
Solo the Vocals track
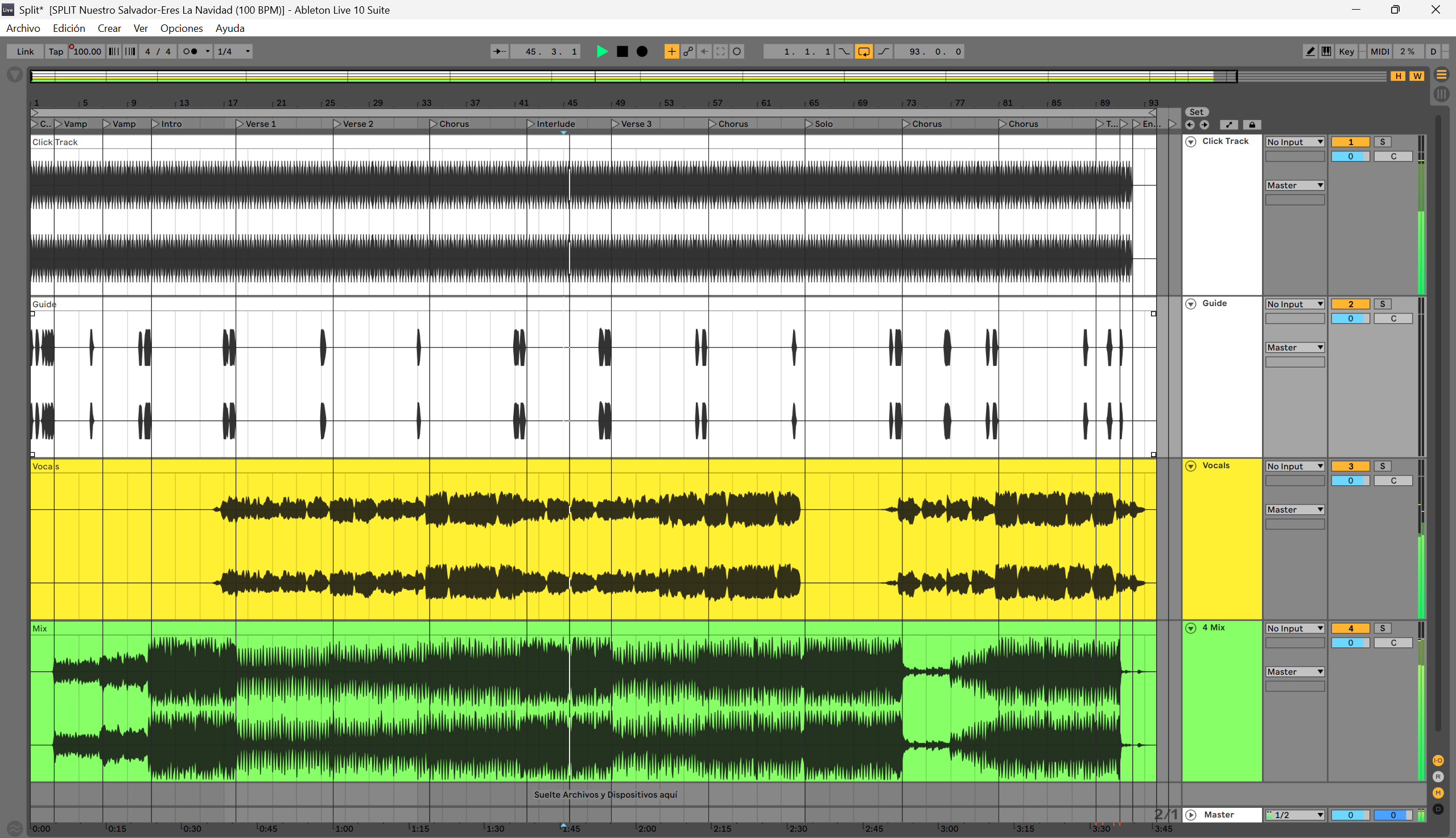(1382, 466)
